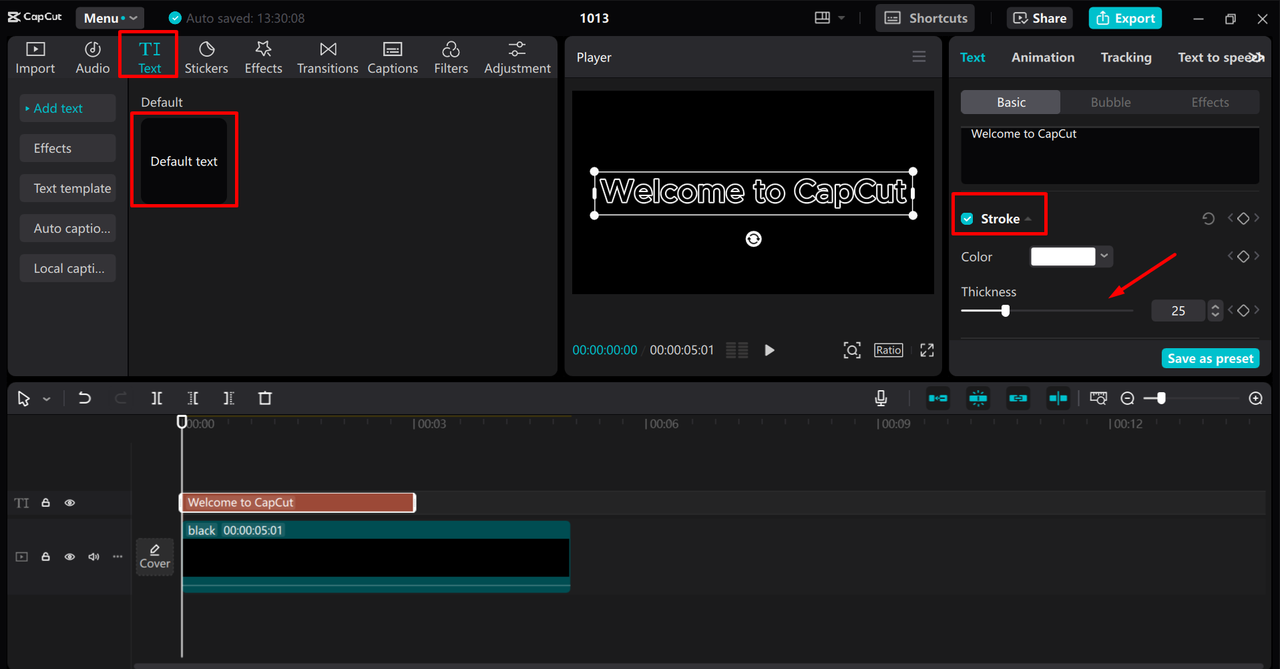This screenshot has width=1280, height=669.
Task: Zoom in the timeline with plus icon
Action: click(x=1256, y=398)
